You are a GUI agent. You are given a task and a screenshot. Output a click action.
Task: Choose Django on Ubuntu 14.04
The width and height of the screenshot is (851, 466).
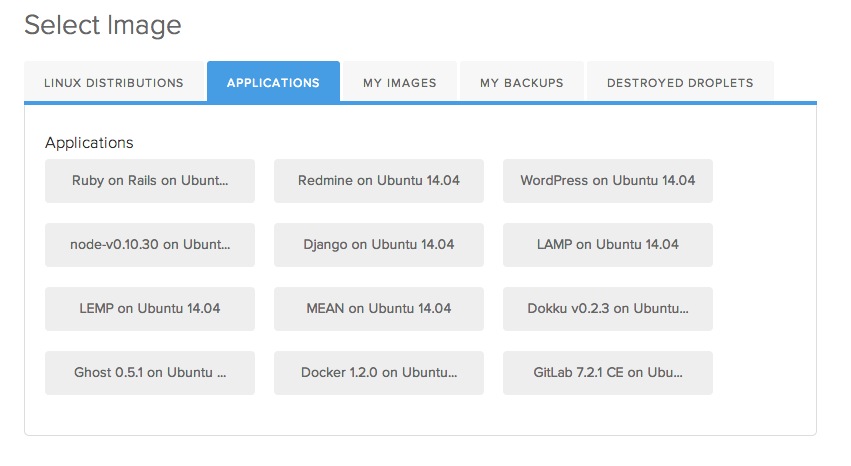[379, 245]
